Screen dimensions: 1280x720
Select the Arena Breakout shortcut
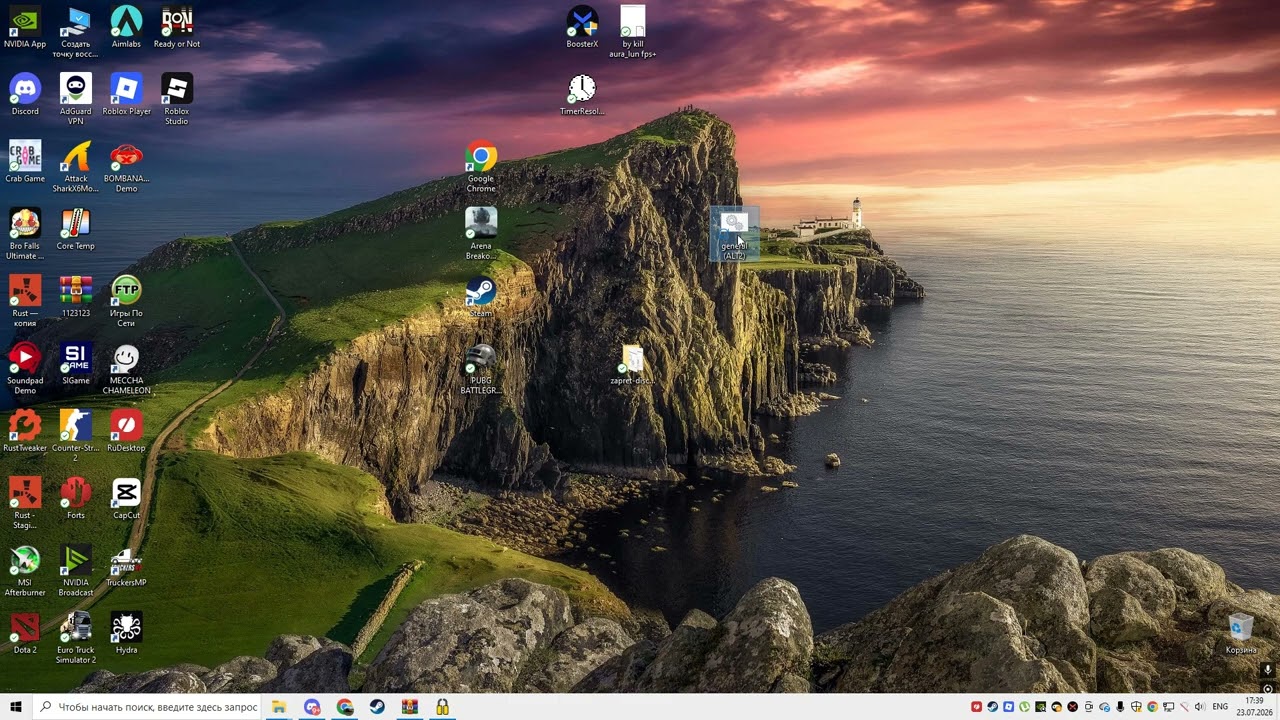pyautogui.click(x=481, y=233)
